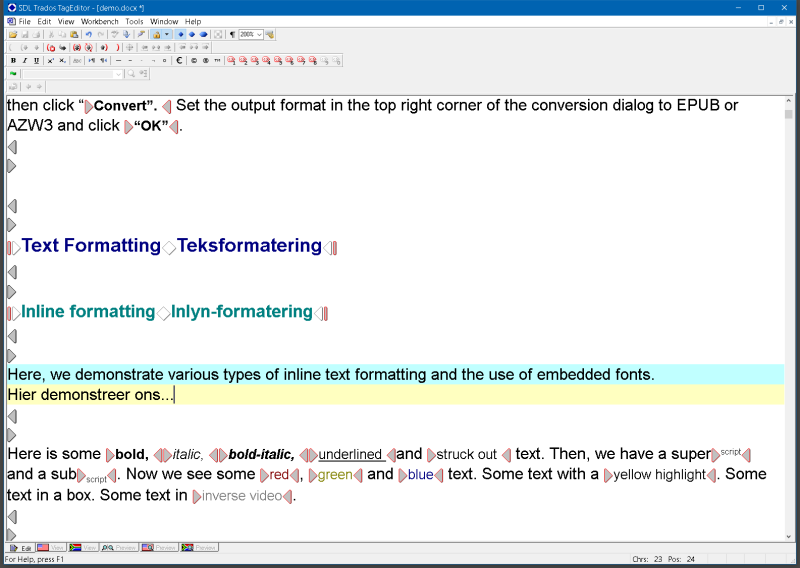Screen dimensions: 800x568
Task: Insert the registered trademark symbol
Action: pyautogui.click(x=206, y=61)
